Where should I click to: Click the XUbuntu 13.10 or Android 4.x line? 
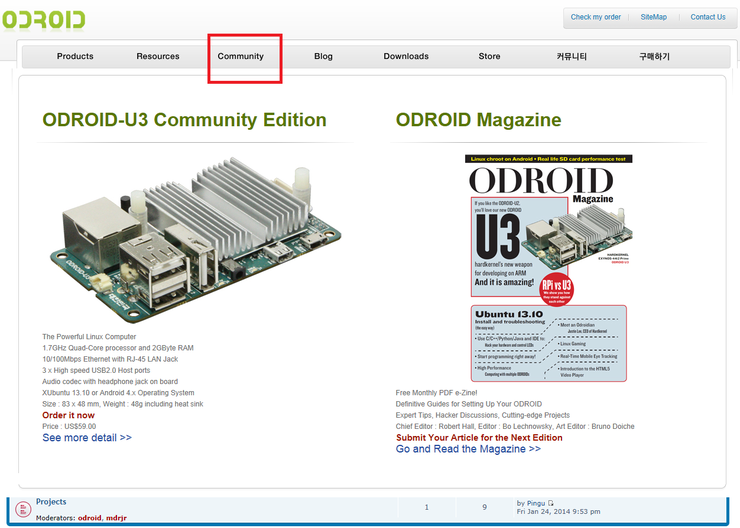(118, 393)
